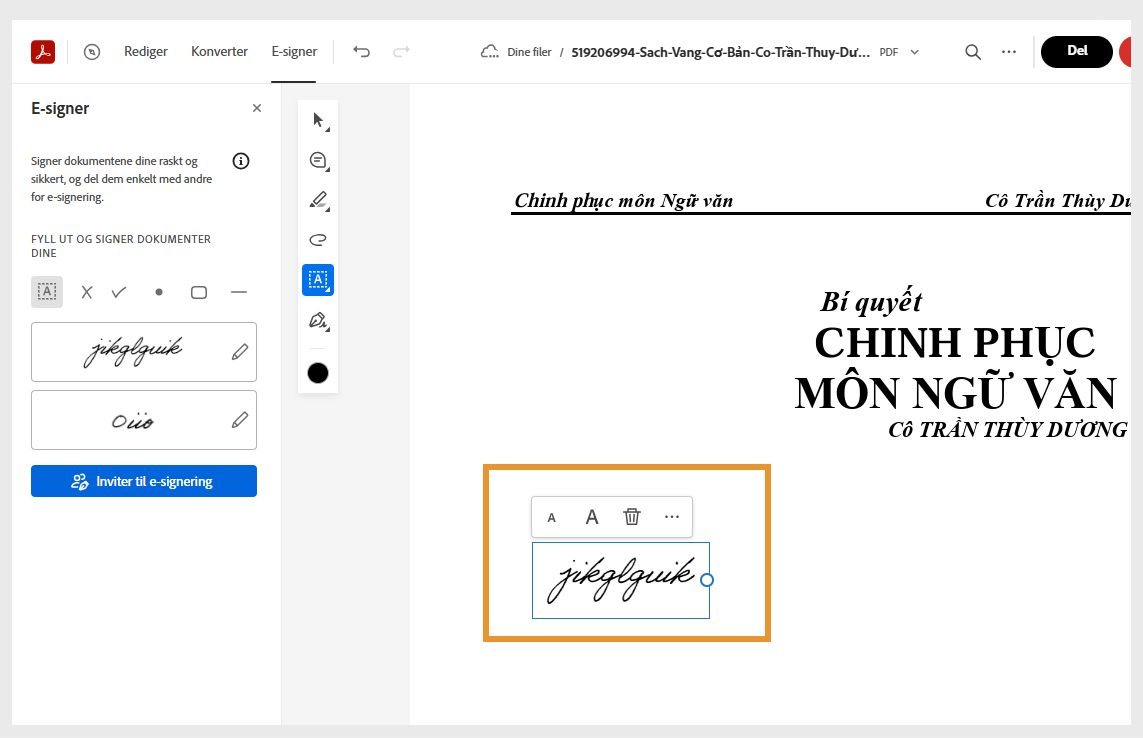
Task: Edit the Oiio initials pencil
Action: [240, 420]
